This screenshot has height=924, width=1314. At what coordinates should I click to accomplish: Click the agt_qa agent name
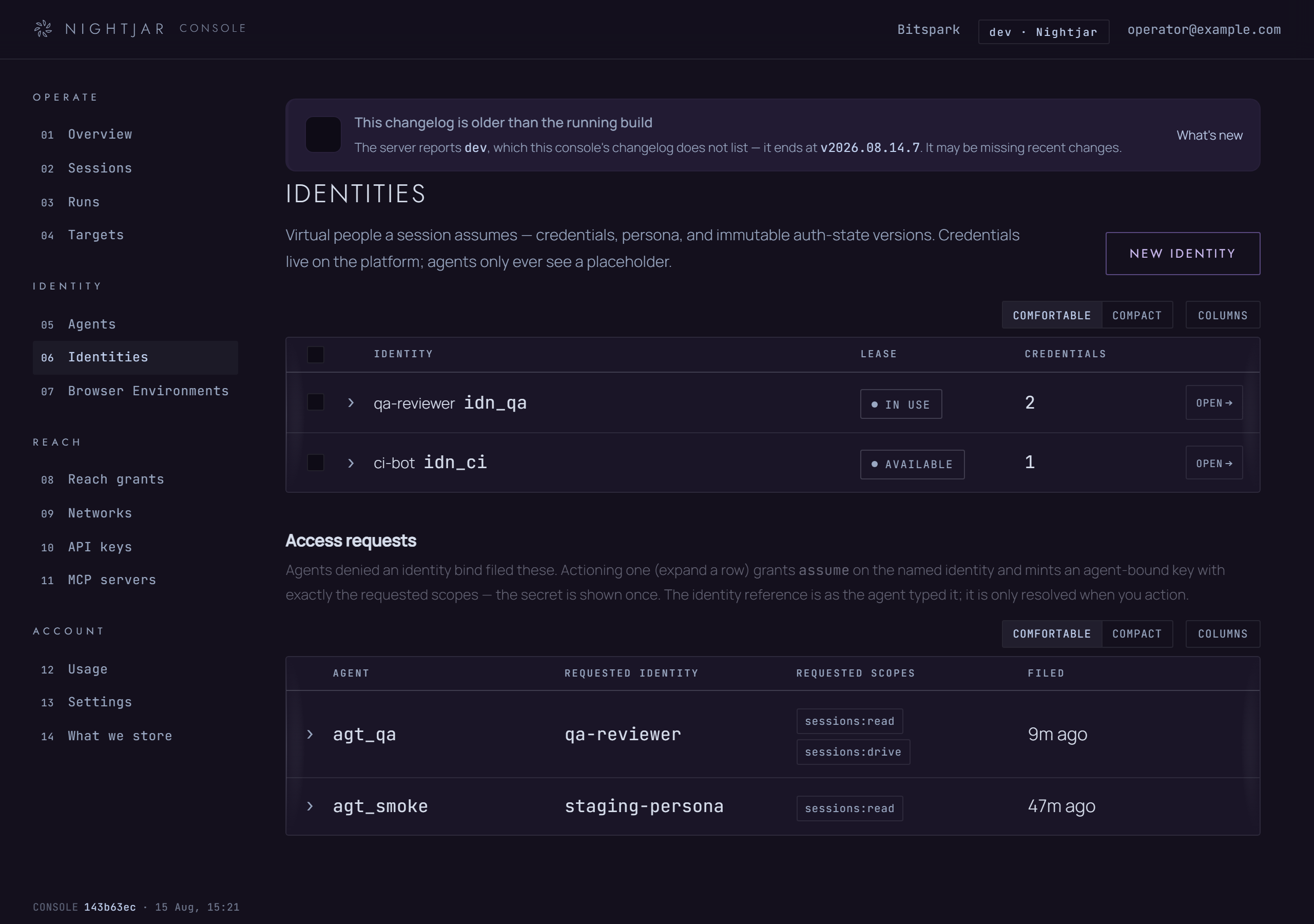[364, 735]
